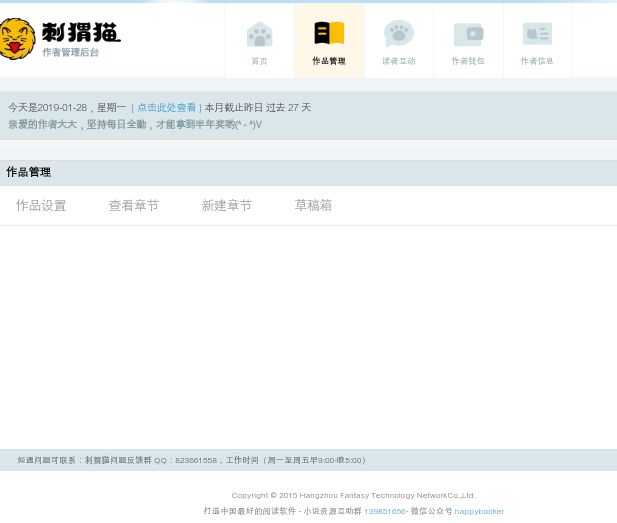Click the 今天是2019-01-28 date text

[x=48, y=107]
